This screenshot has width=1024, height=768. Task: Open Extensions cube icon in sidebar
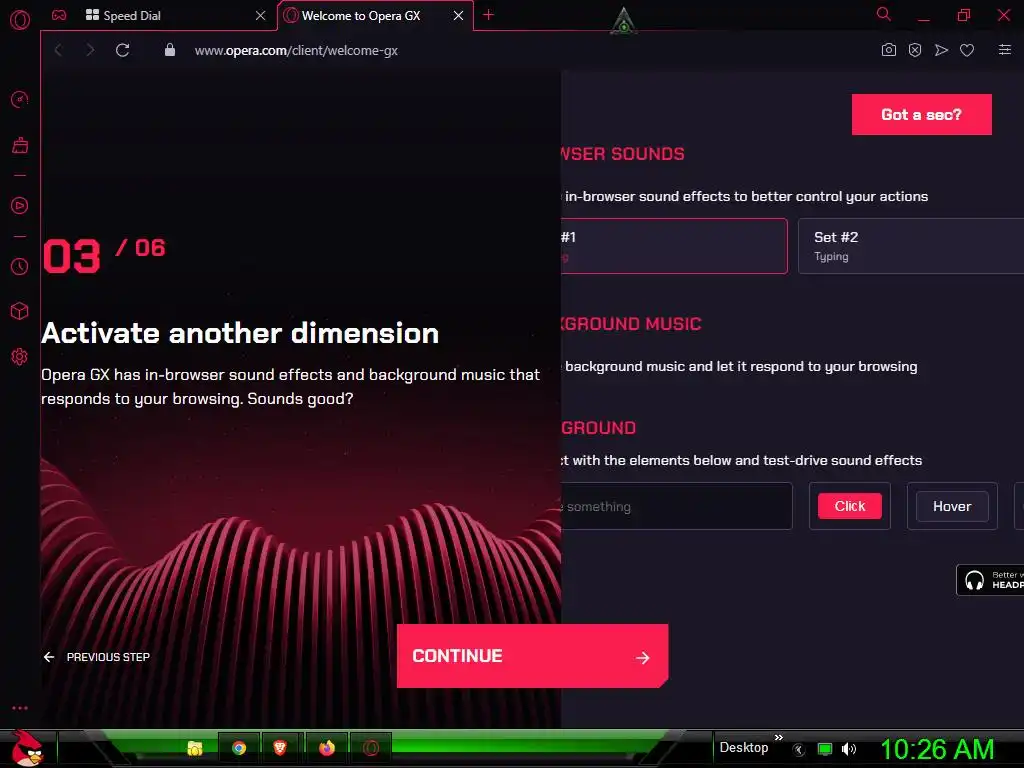20,312
